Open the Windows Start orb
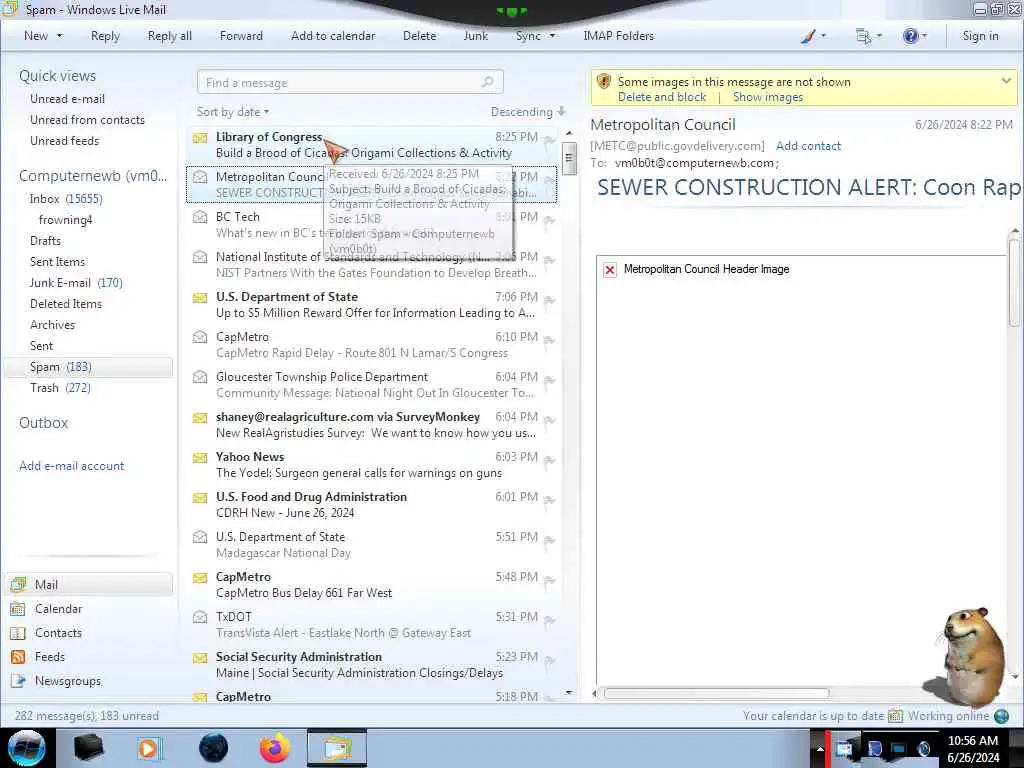The image size is (1024, 768). point(27,748)
